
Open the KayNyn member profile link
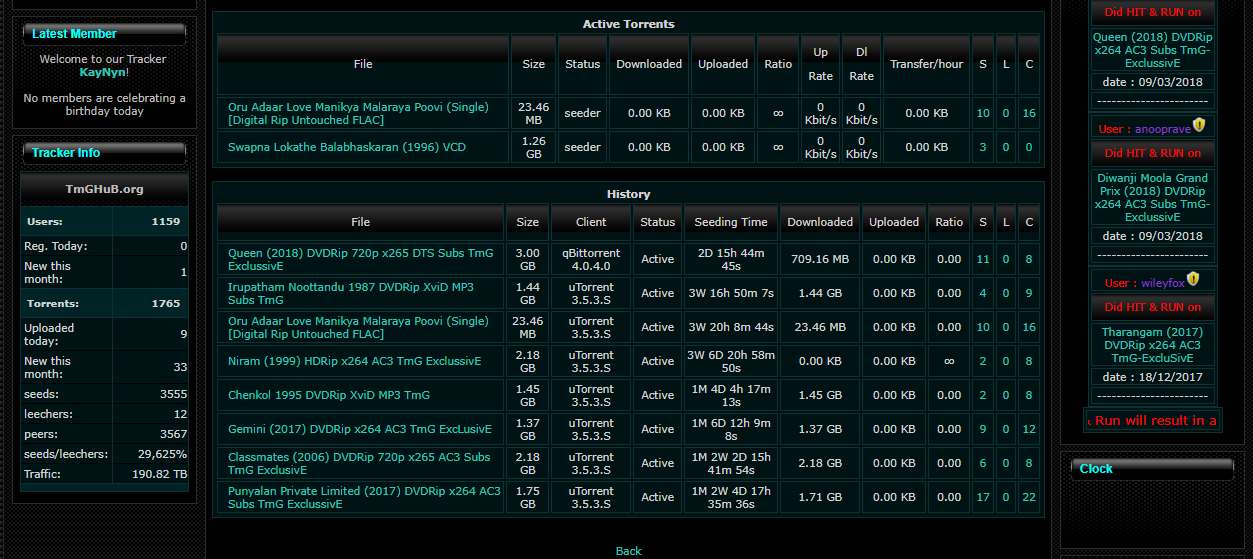[x=103, y=73]
